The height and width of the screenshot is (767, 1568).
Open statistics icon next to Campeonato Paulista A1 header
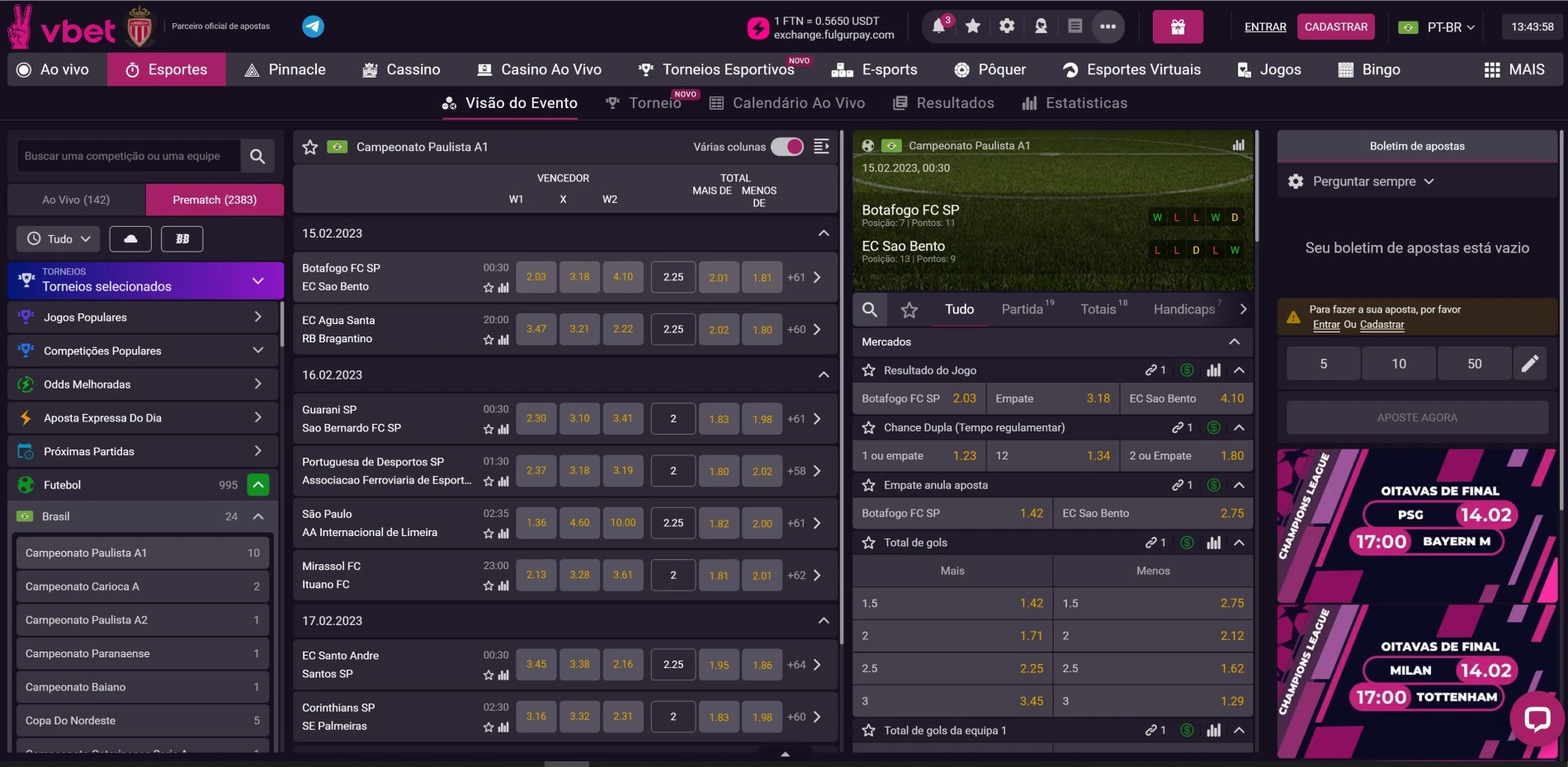tap(1239, 144)
